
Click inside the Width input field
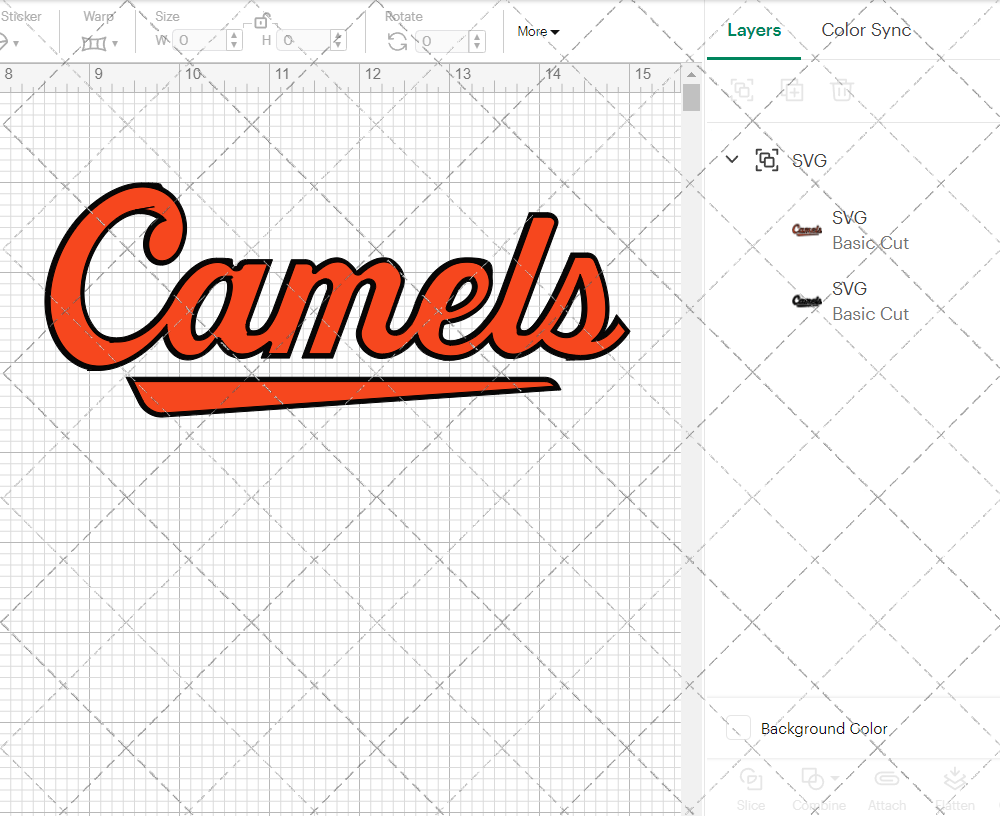200,40
